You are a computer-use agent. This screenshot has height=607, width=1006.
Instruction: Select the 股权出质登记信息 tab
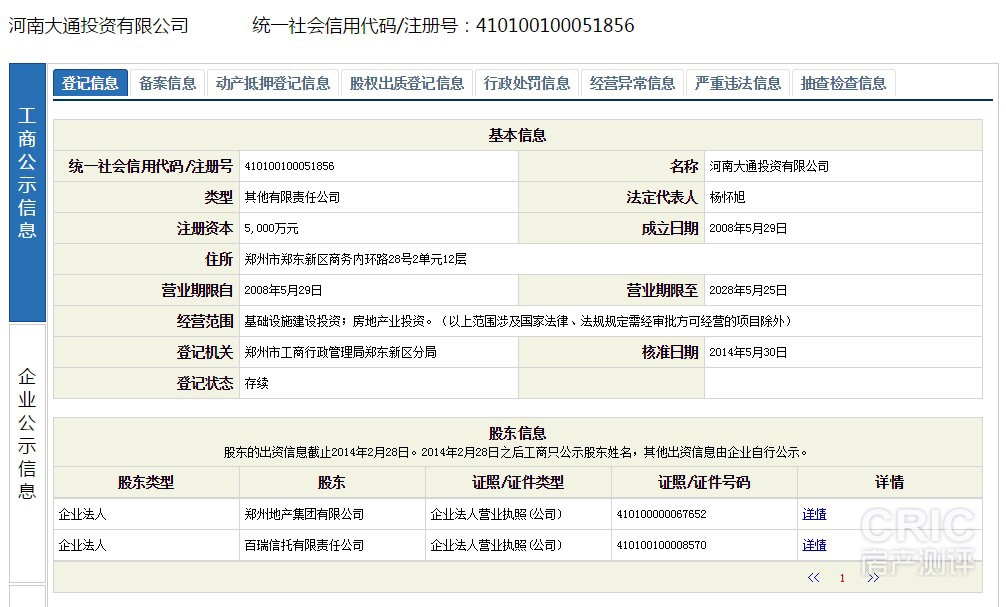(407, 83)
